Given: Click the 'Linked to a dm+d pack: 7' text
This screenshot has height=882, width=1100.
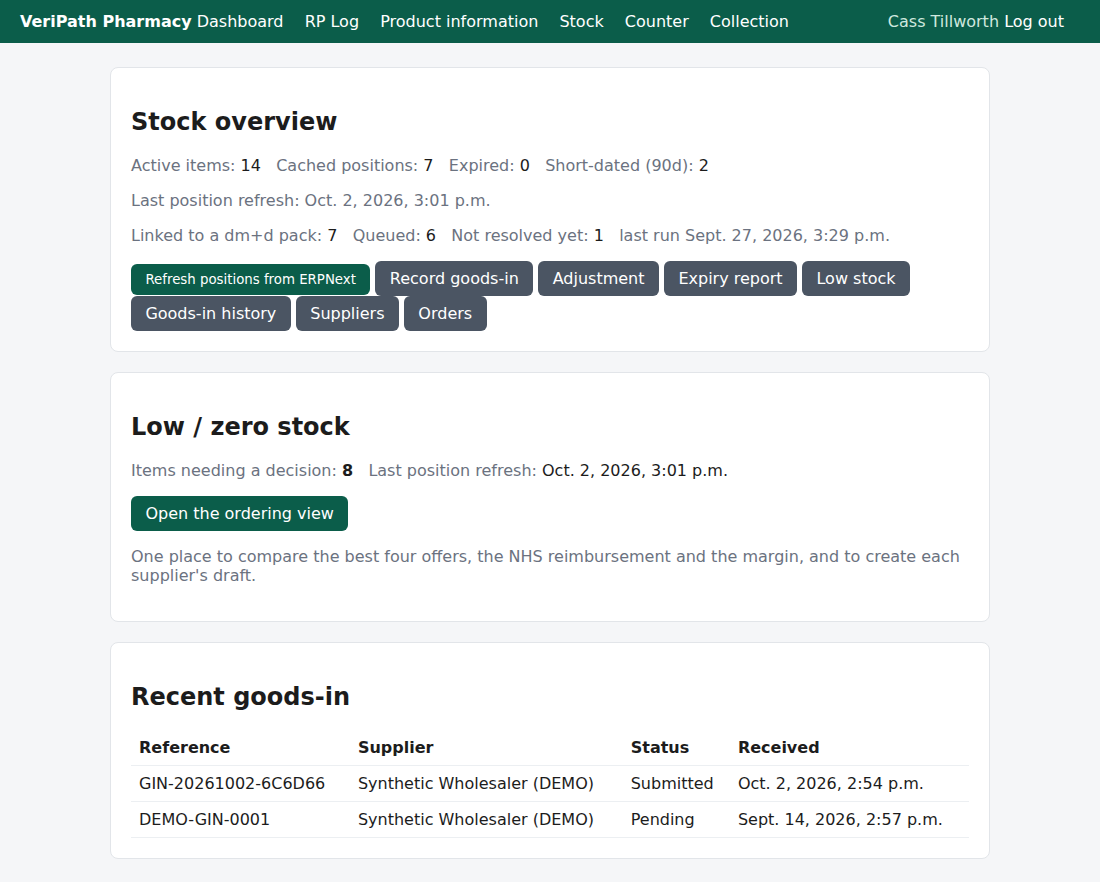Looking at the screenshot, I should pyautogui.click(x=234, y=236).
